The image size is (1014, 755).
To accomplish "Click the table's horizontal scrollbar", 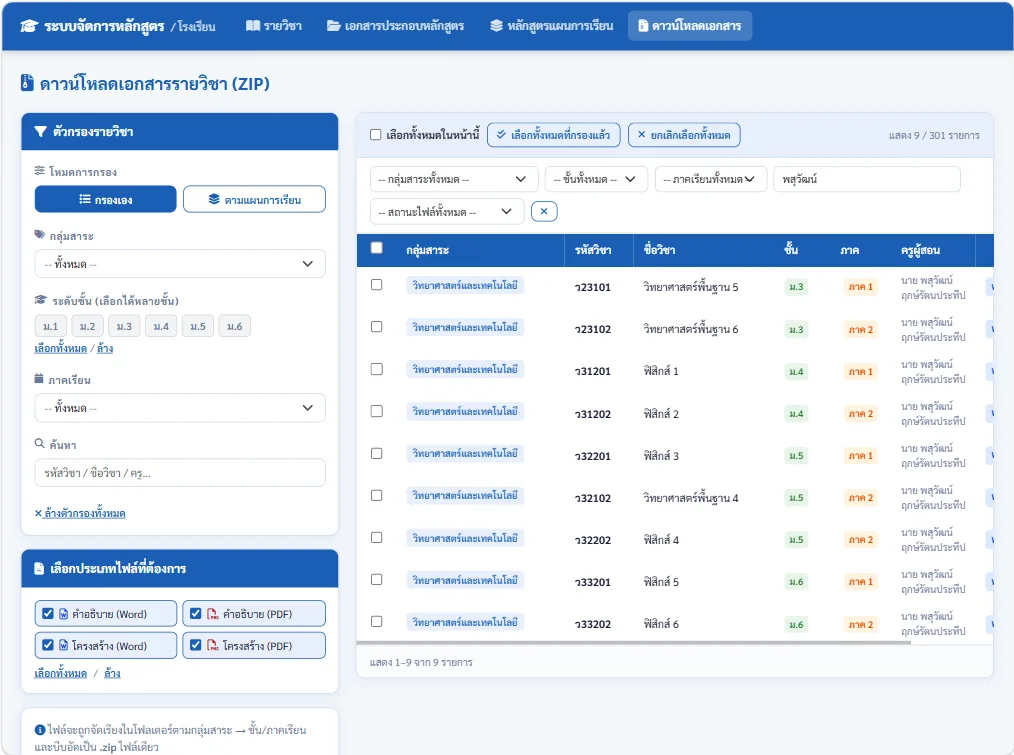I will tap(634, 642).
